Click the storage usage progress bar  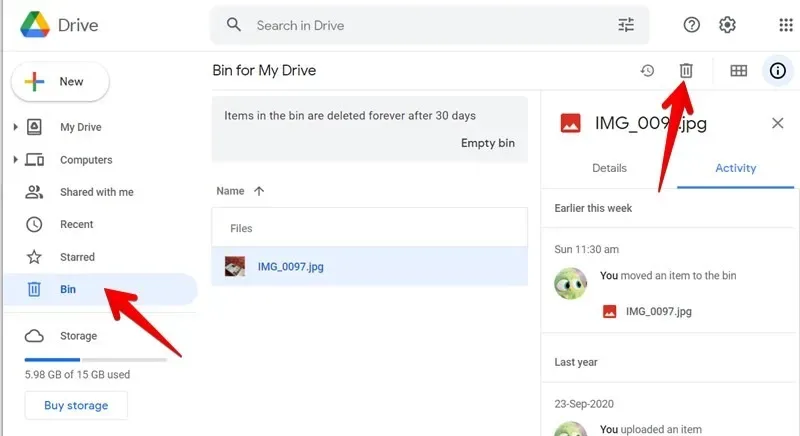point(95,360)
